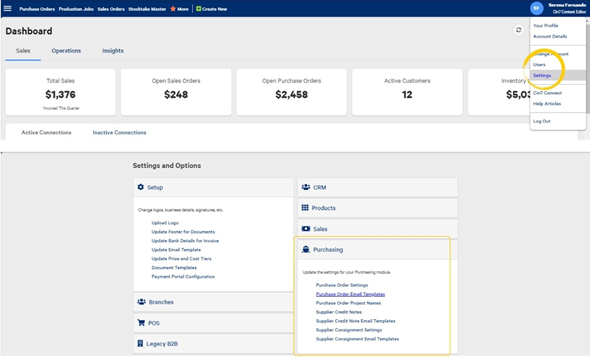This screenshot has height=362, width=590.
Task: Click the Setup gear icon
Action: [x=140, y=187]
